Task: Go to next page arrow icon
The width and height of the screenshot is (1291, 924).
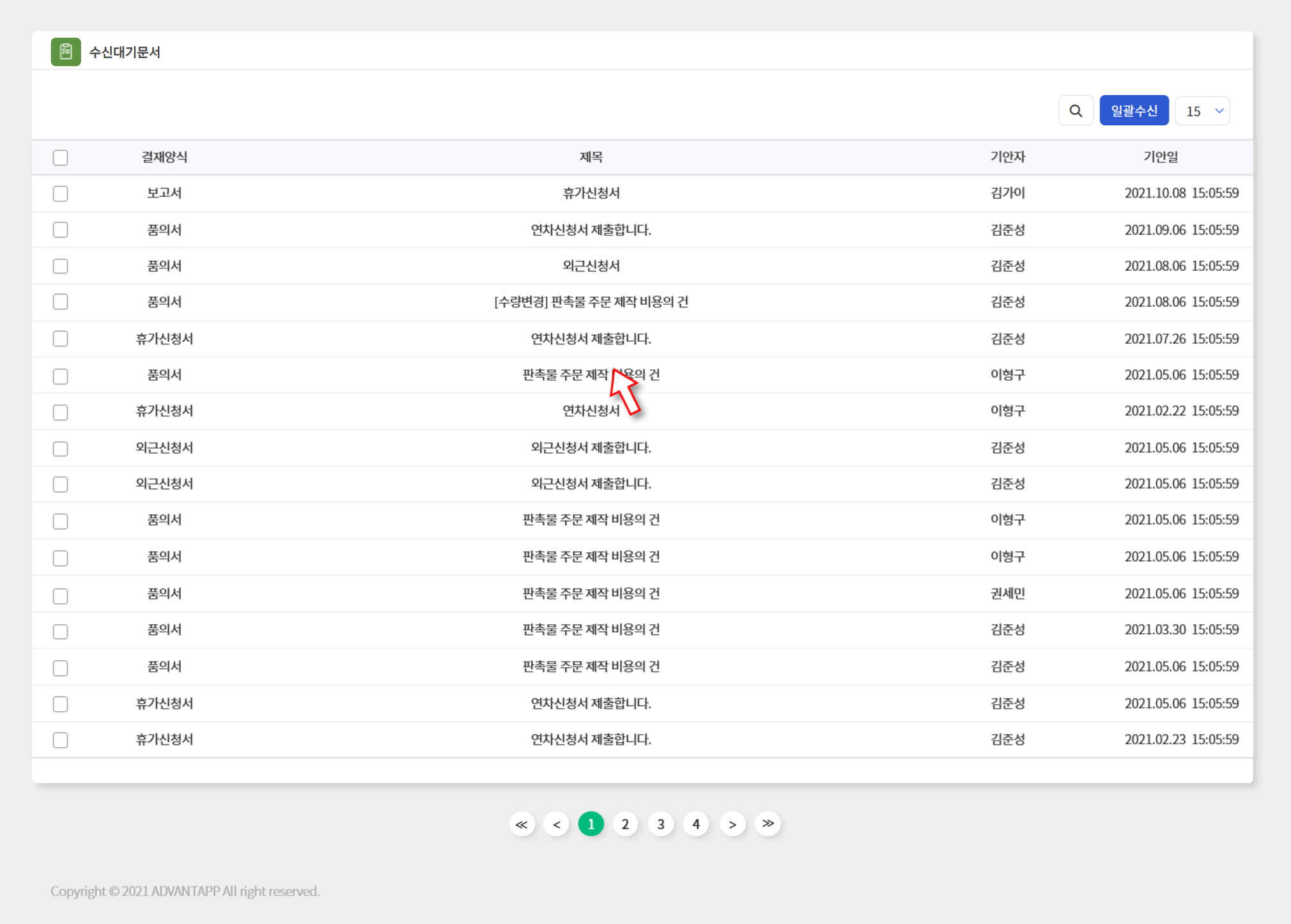Action: tap(732, 824)
